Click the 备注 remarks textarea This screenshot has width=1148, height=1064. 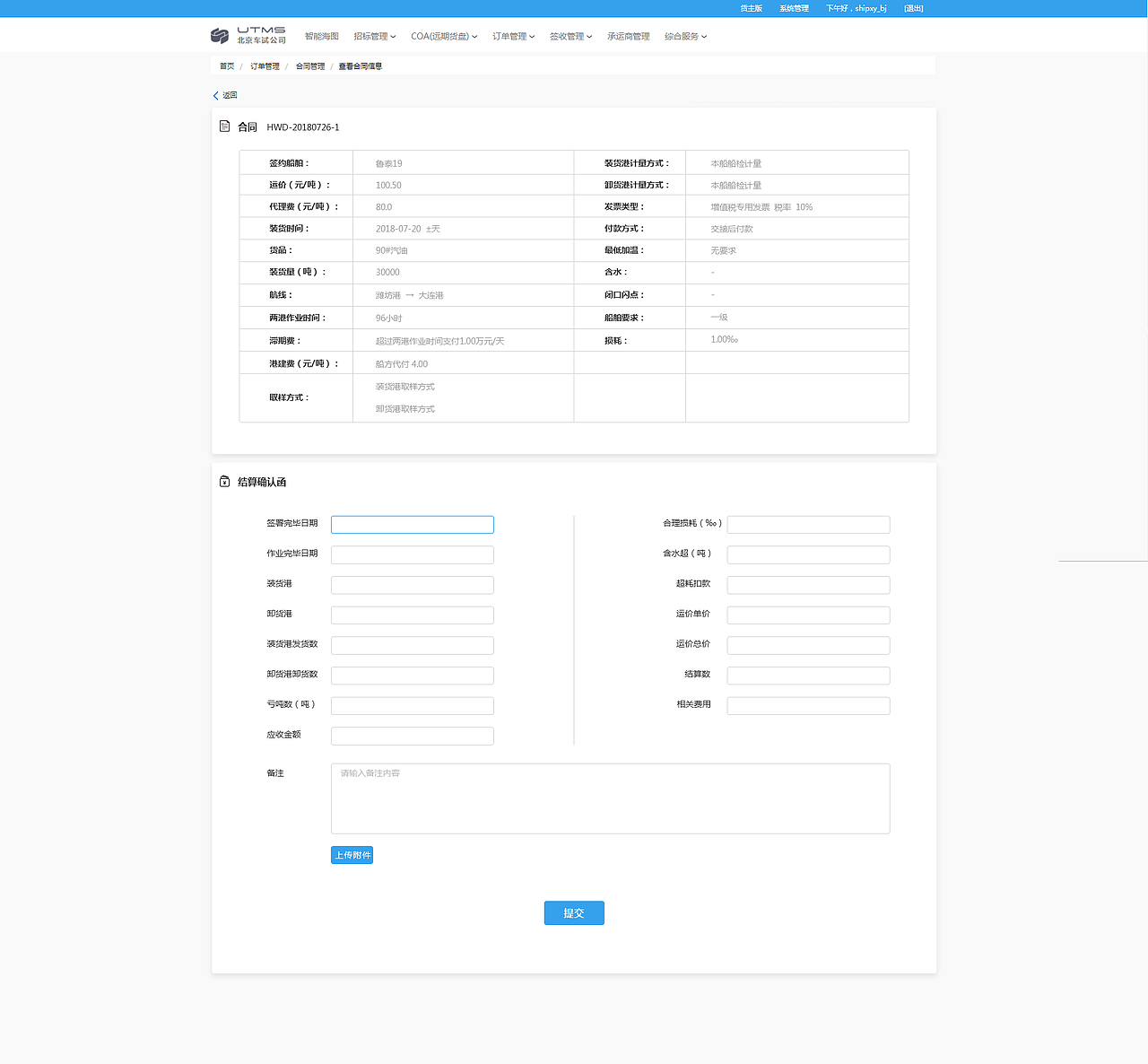(x=611, y=798)
